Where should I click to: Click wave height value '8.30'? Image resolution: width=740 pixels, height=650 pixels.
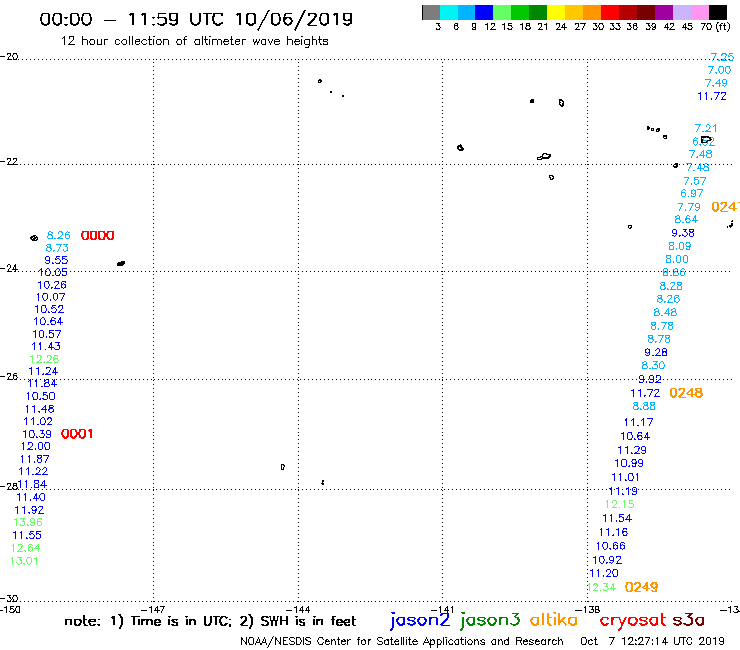653,365
